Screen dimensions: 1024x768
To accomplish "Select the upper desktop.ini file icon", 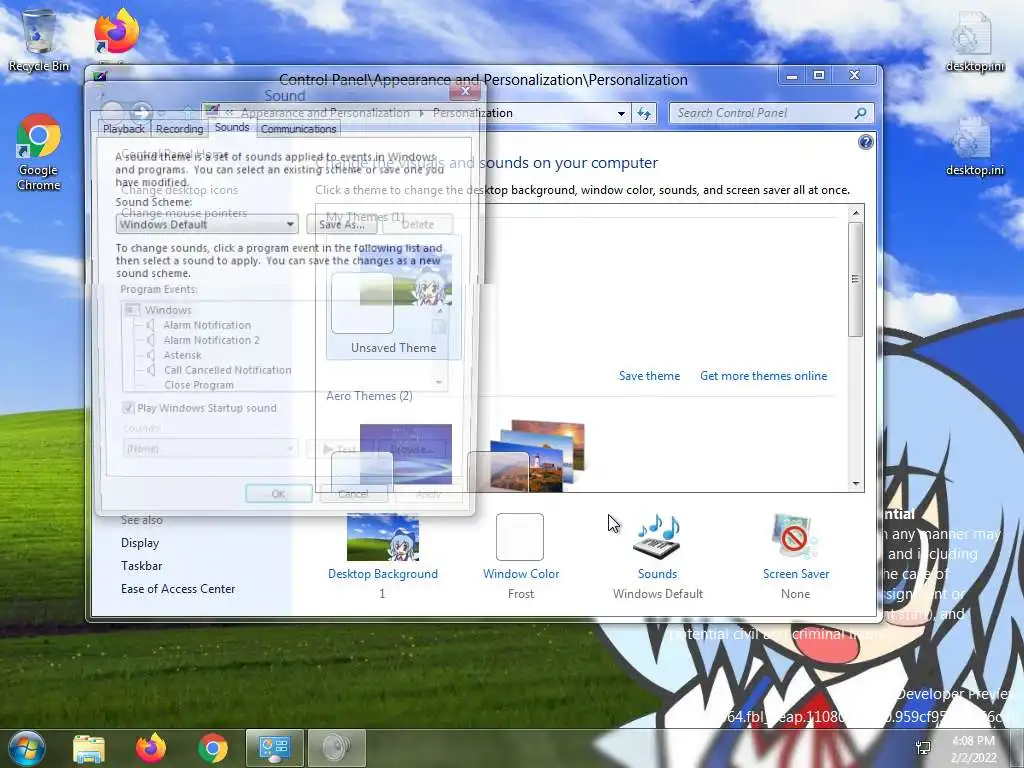I will click(x=974, y=40).
